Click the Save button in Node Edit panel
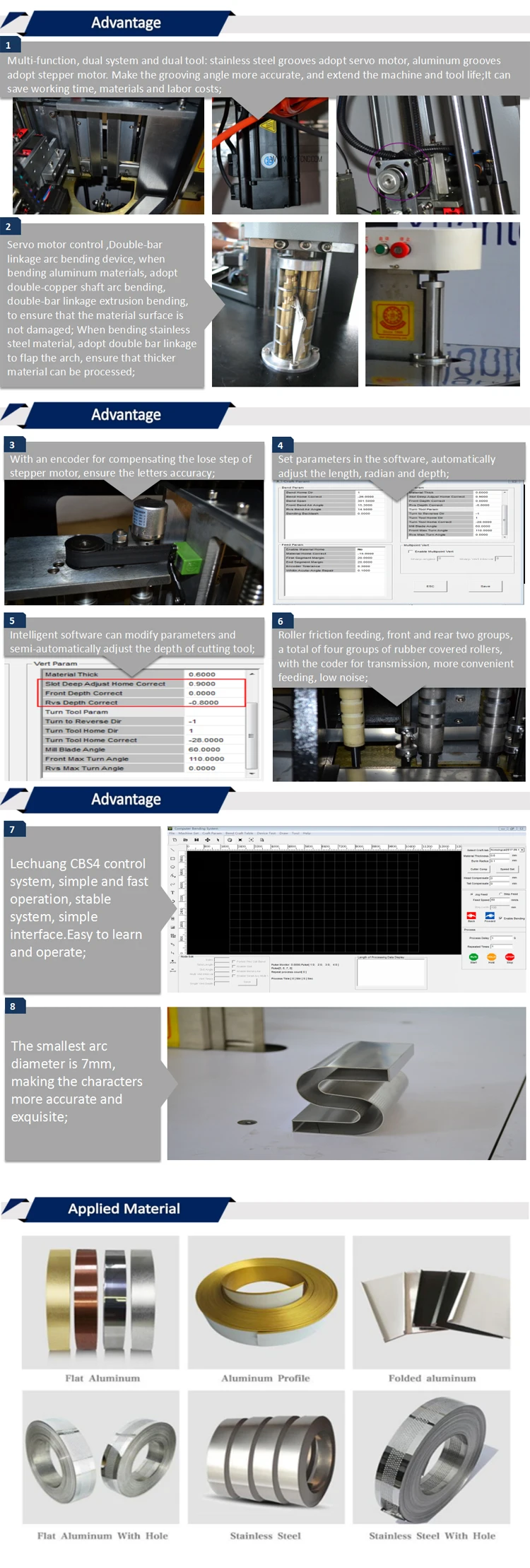 247,982
